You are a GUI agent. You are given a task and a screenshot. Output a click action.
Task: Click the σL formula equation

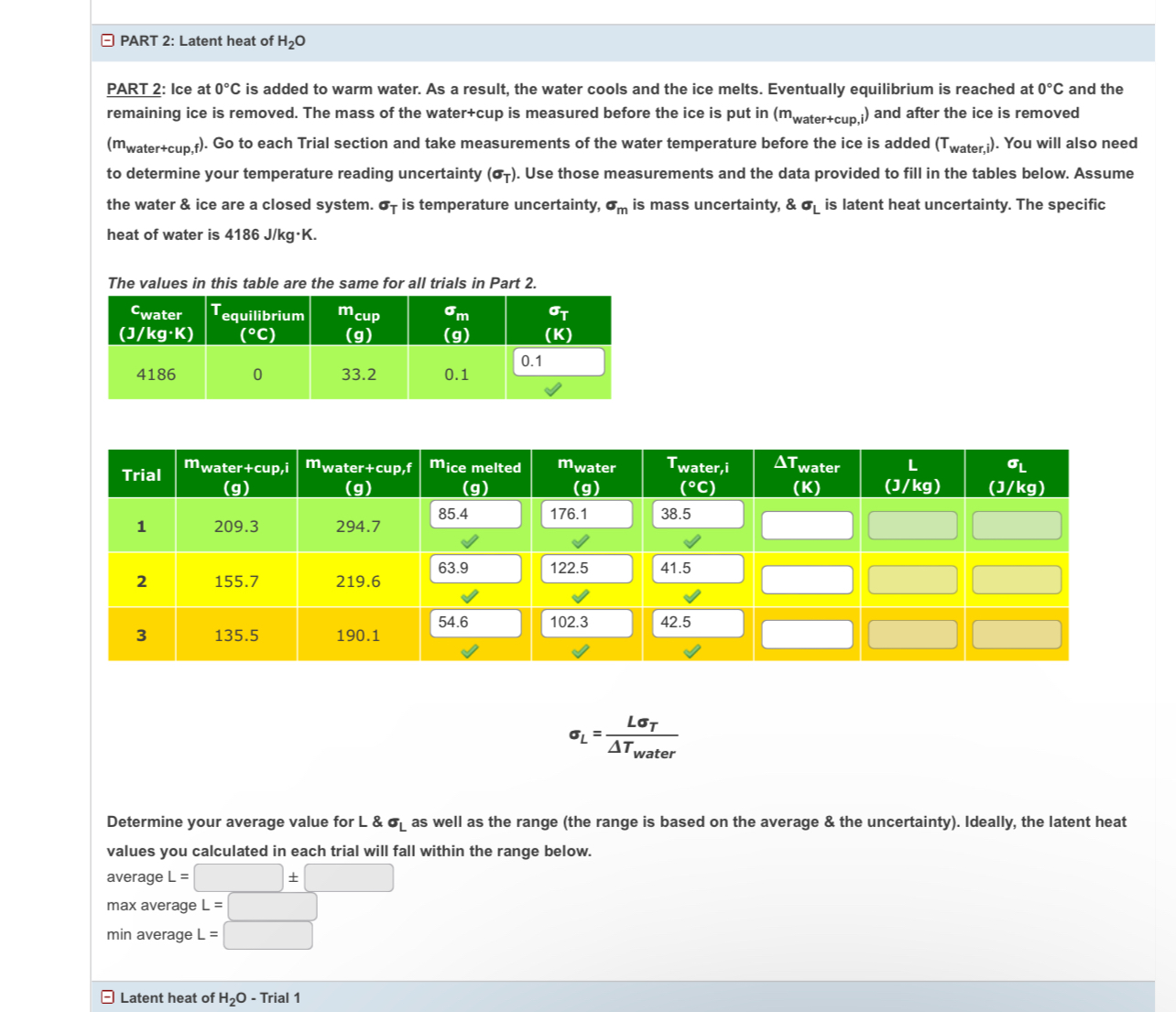623,736
